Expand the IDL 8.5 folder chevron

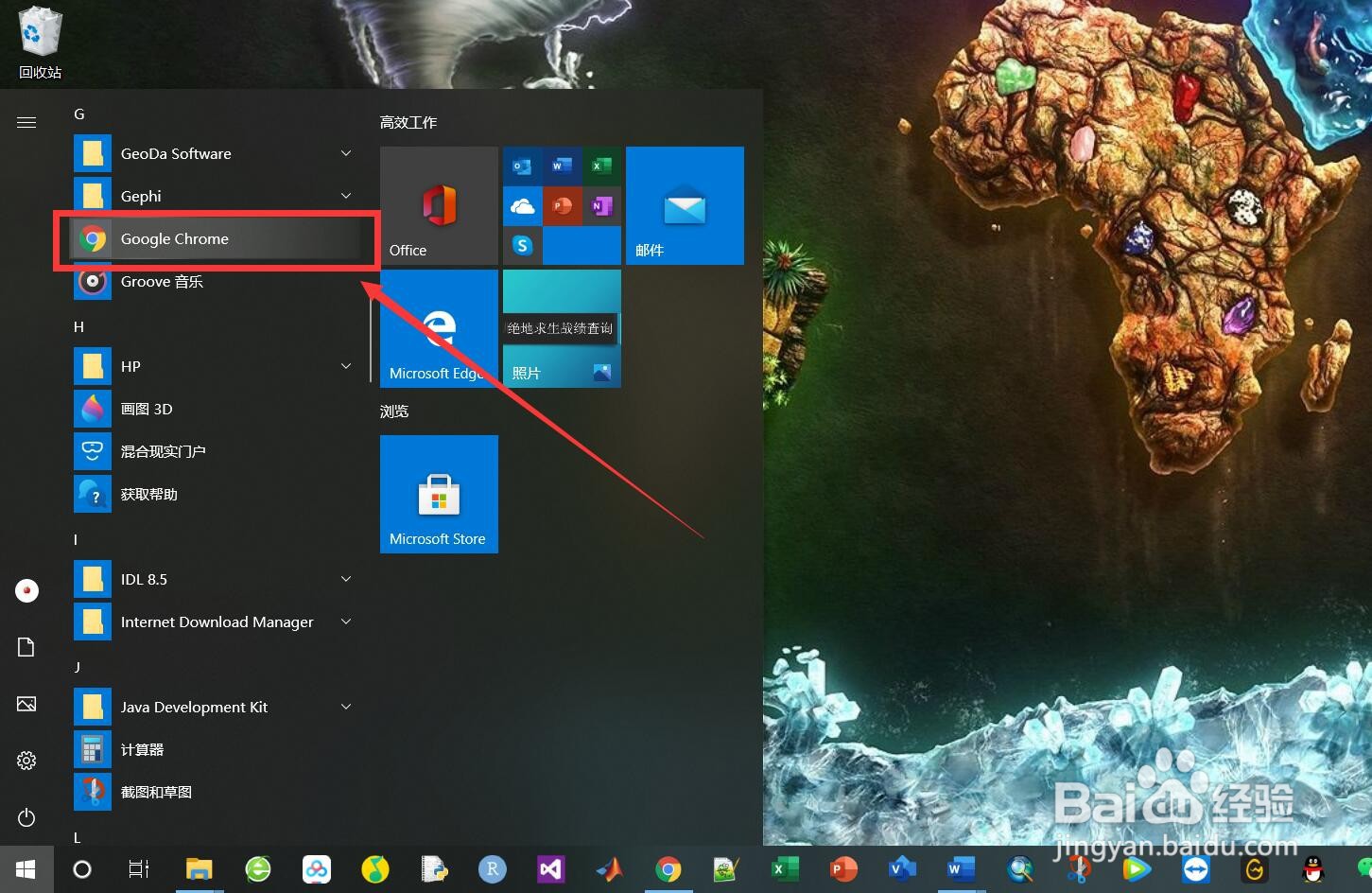[x=346, y=579]
